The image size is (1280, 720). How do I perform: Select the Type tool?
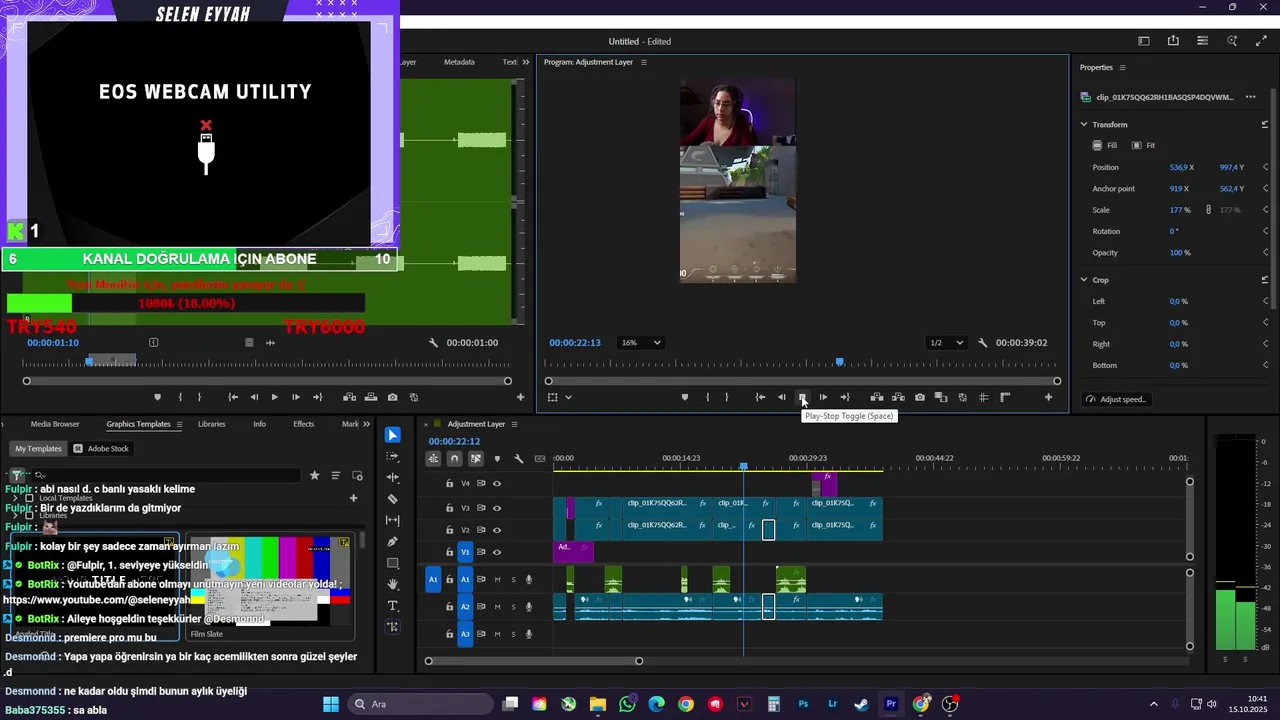click(x=393, y=606)
